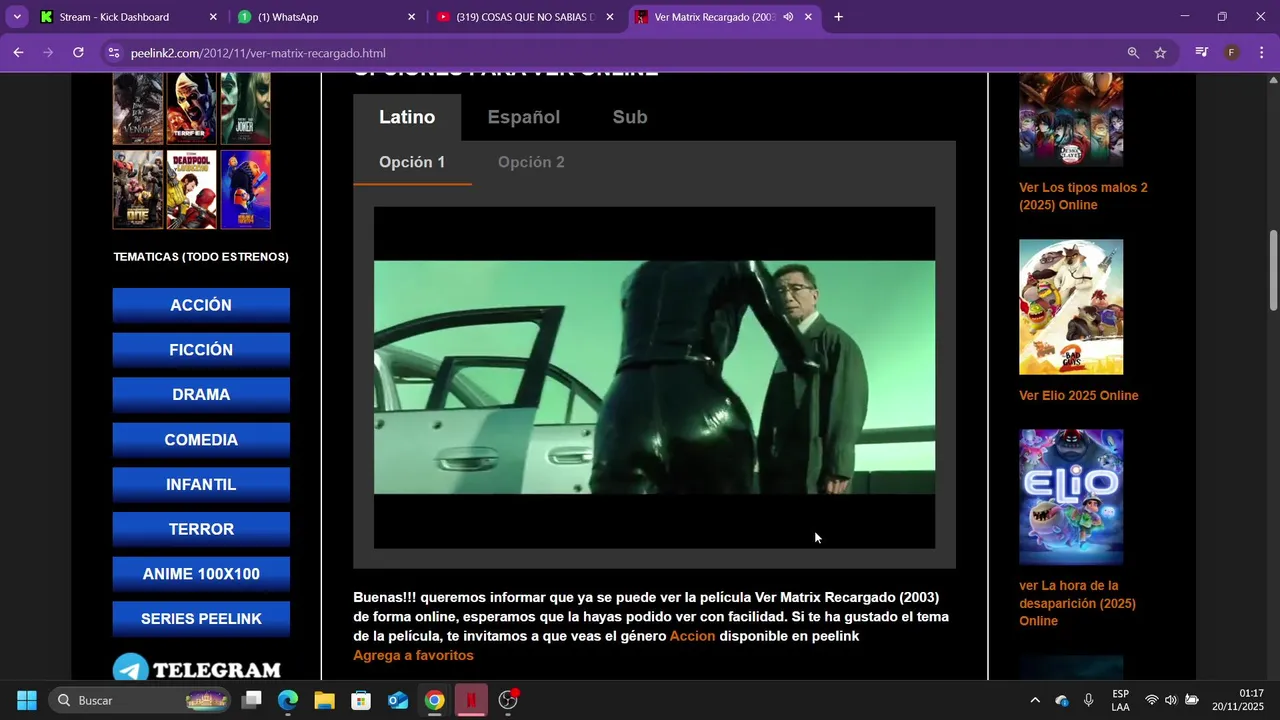Click the Despicable Me 4 minions poster

tap(245, 190)
